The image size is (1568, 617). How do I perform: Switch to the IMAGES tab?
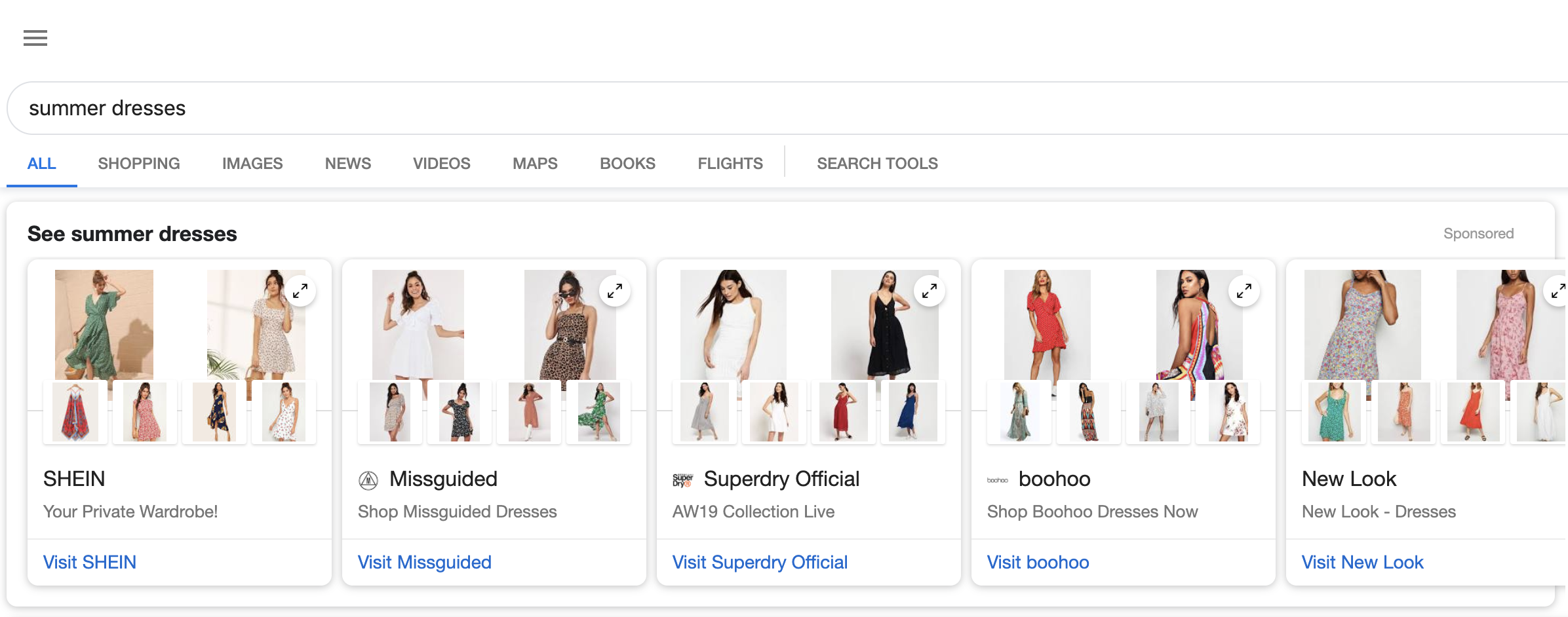coord(252,163)
